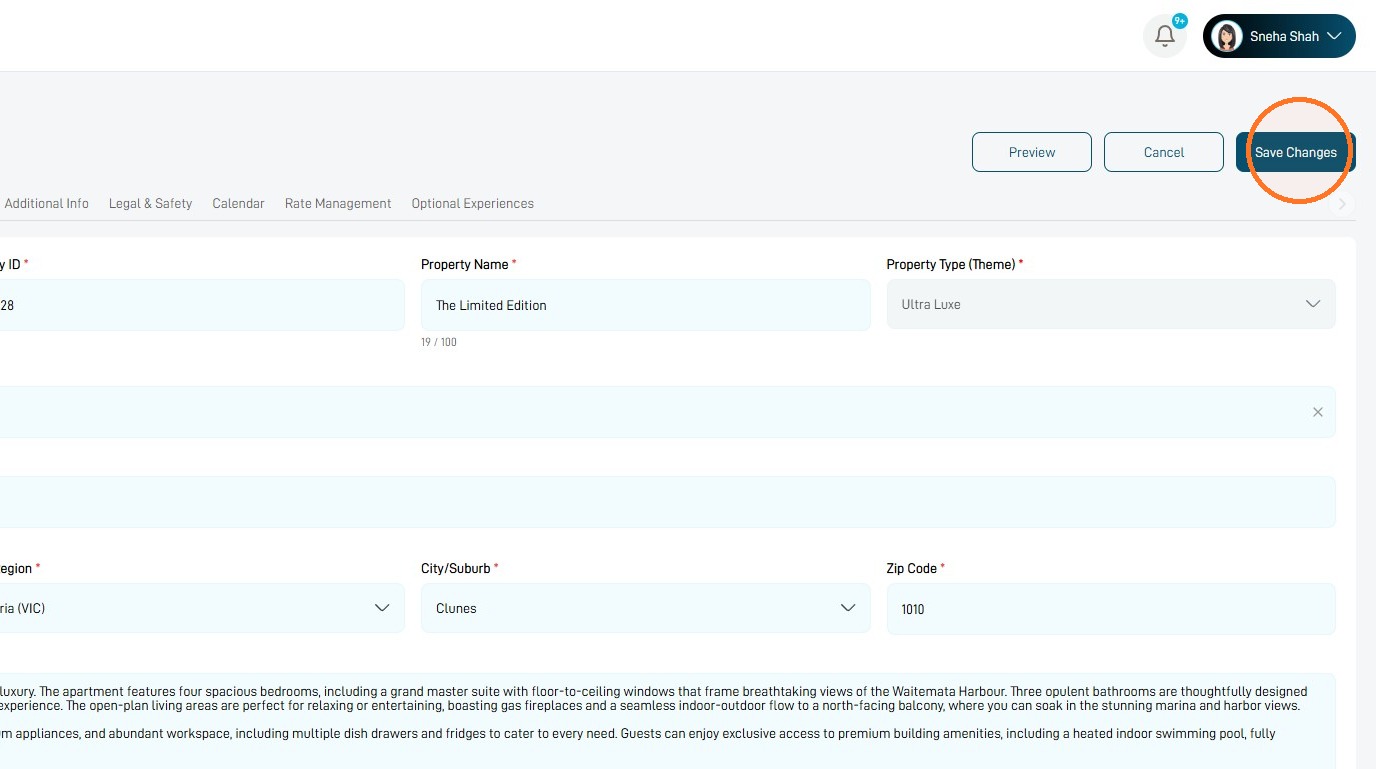
Task: Open the Property Type (Theme) dropdown
Action: tap(1111, 304)
